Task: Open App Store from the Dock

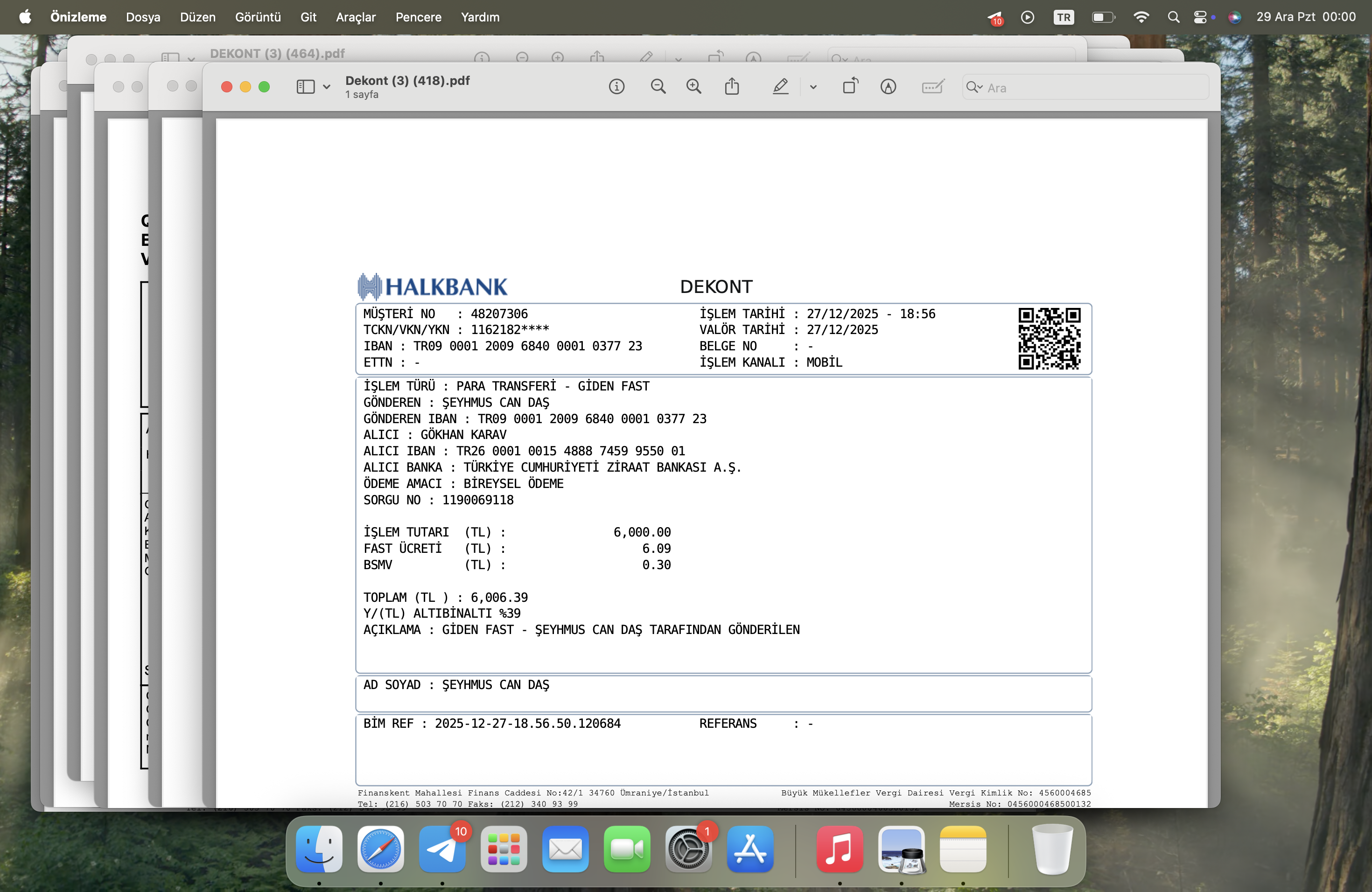Action: tap(750, 849)
